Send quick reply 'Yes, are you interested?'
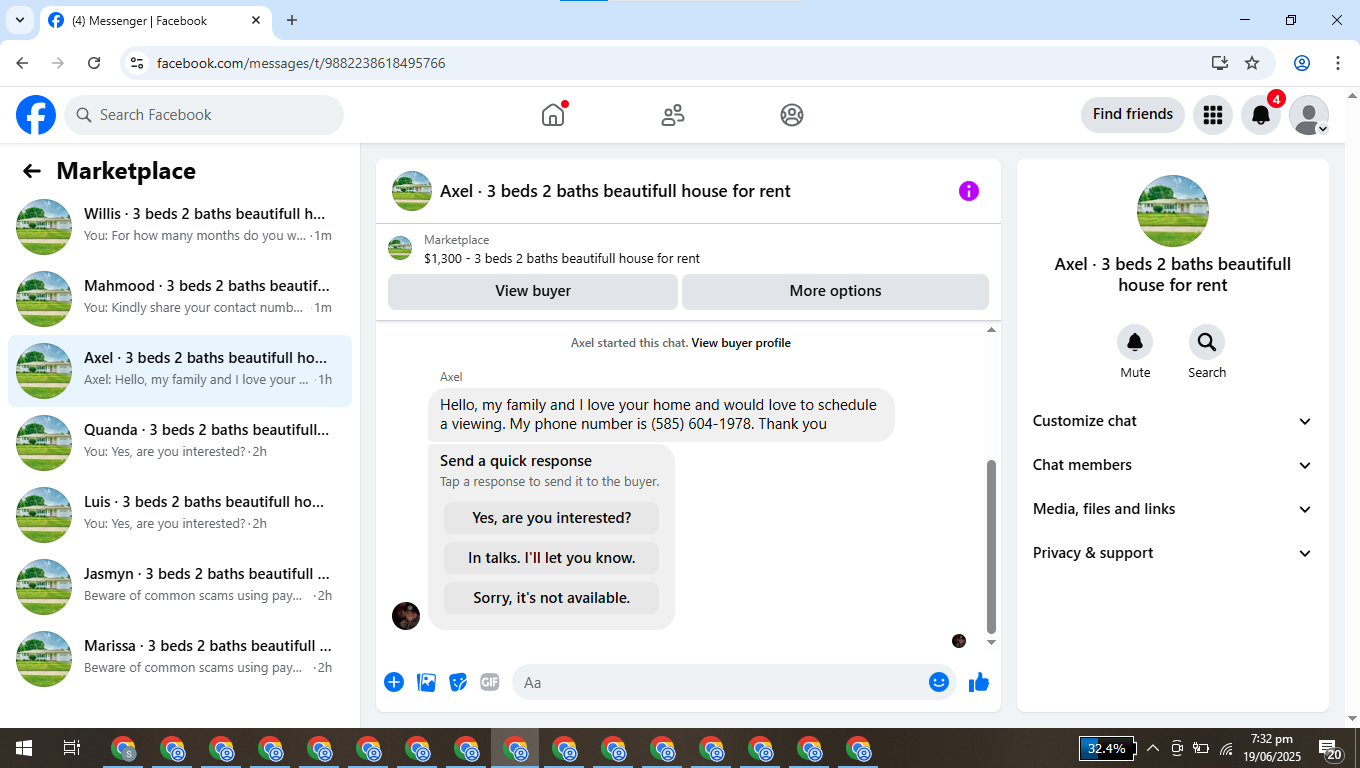The height and width of the screenshot is (768, 1360). tap(552, 518)
